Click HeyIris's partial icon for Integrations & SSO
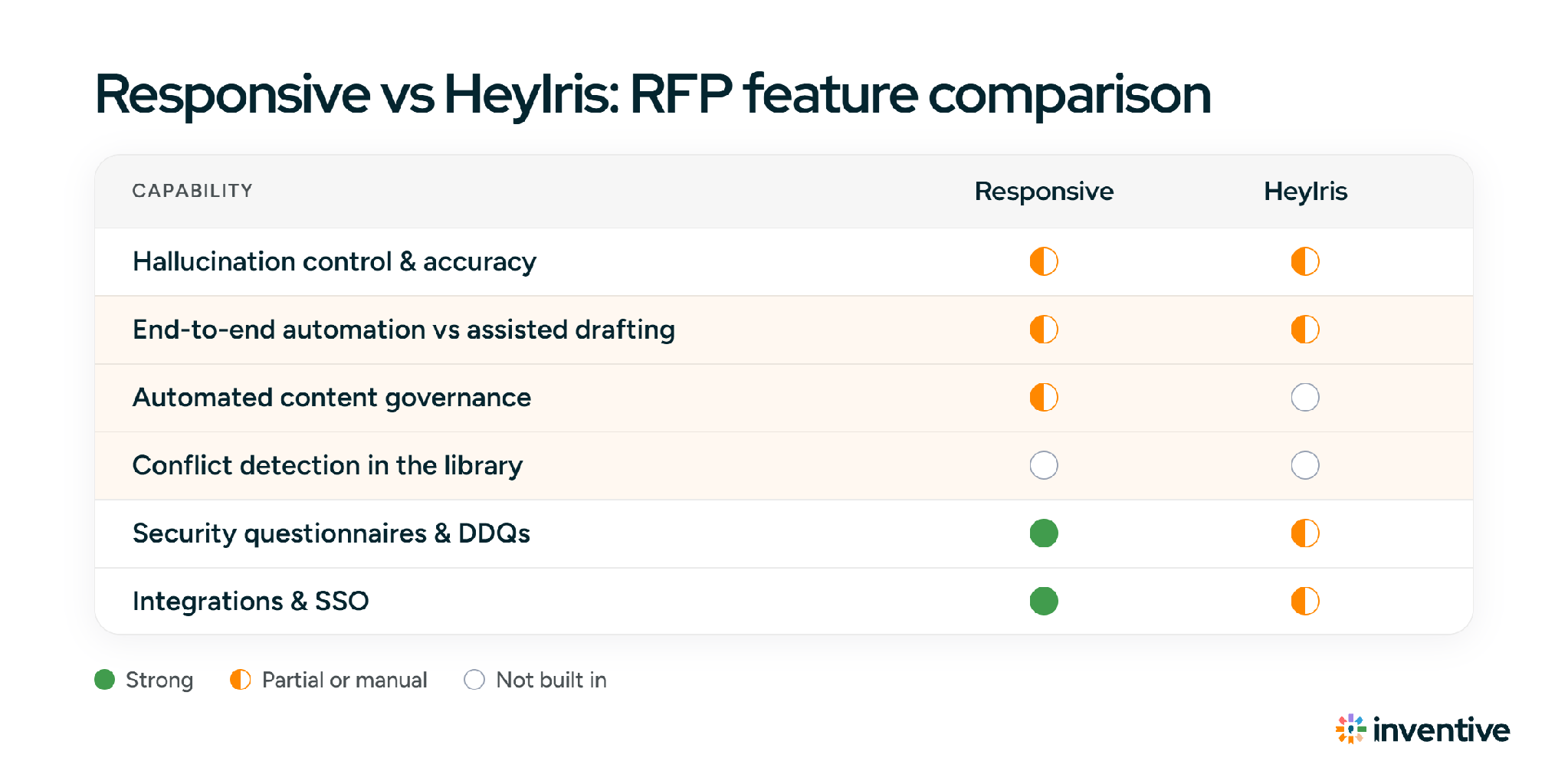The image size is (1568, 784). click(1304, 601)
